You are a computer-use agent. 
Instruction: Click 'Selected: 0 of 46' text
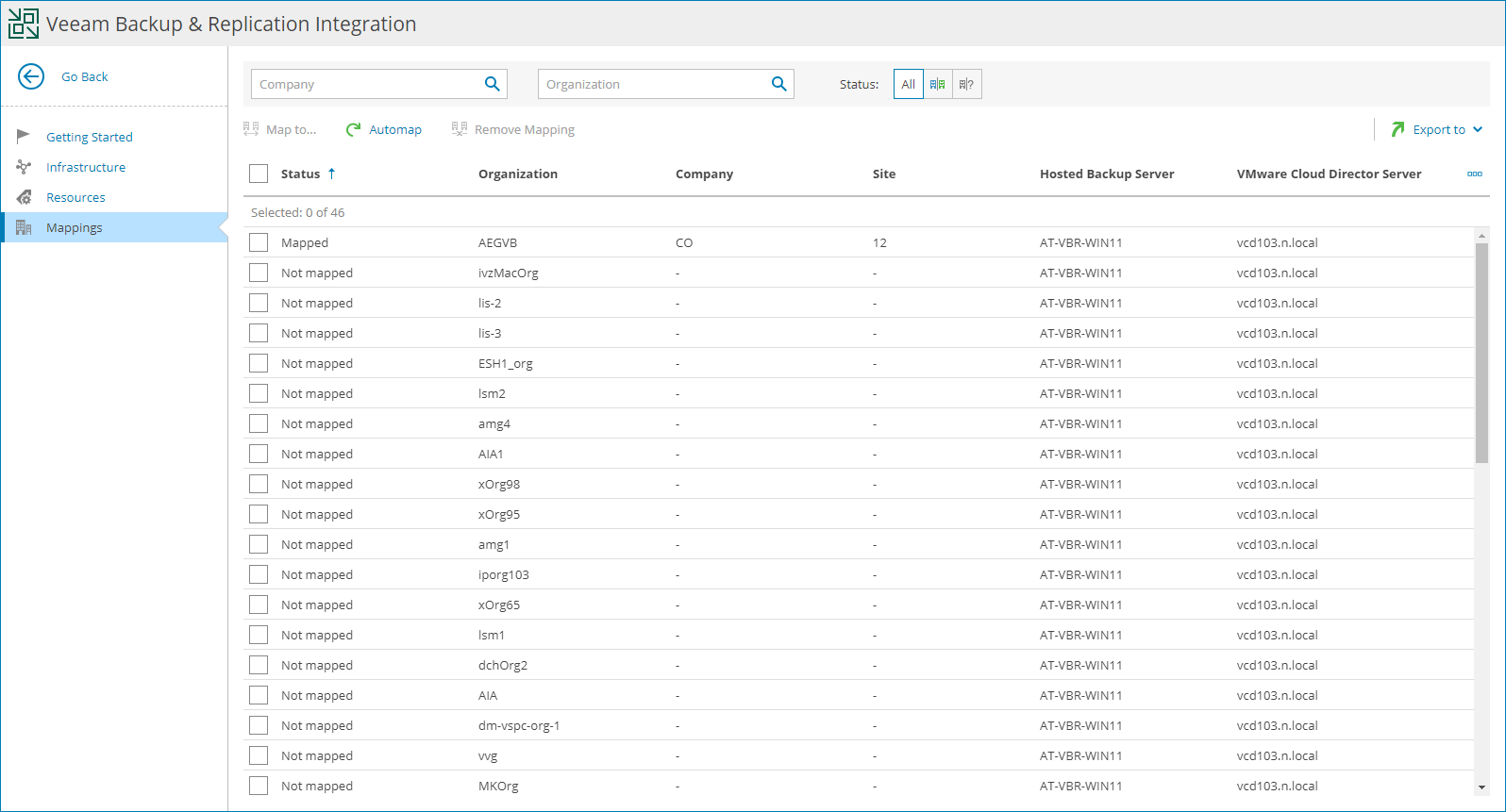click(x=297, y=212)
